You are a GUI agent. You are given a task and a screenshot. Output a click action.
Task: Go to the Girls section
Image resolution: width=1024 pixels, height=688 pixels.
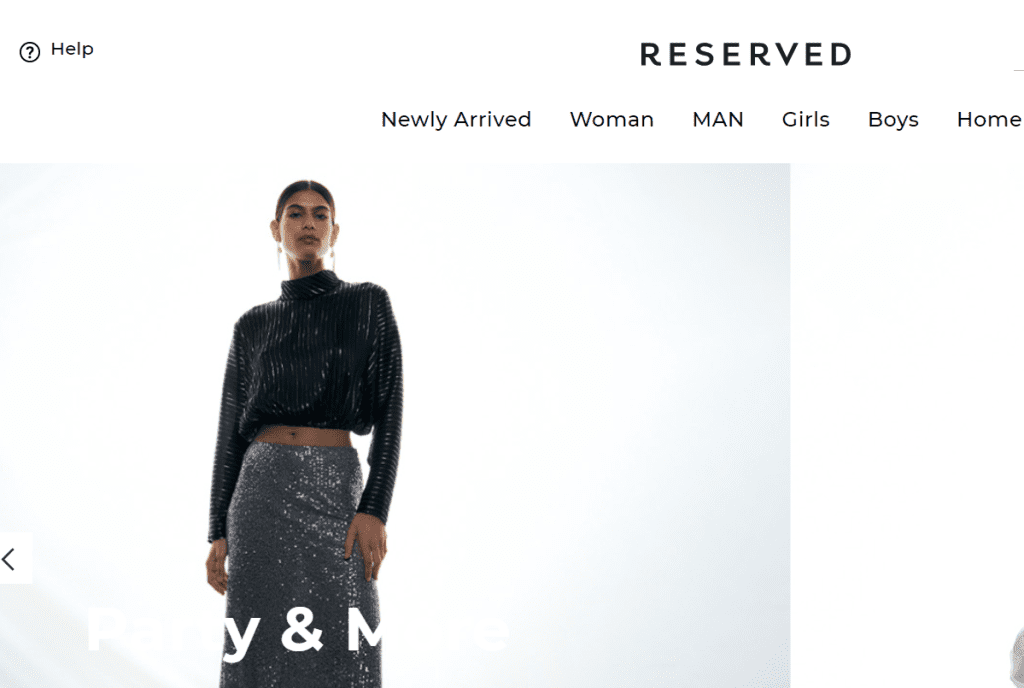805,119
